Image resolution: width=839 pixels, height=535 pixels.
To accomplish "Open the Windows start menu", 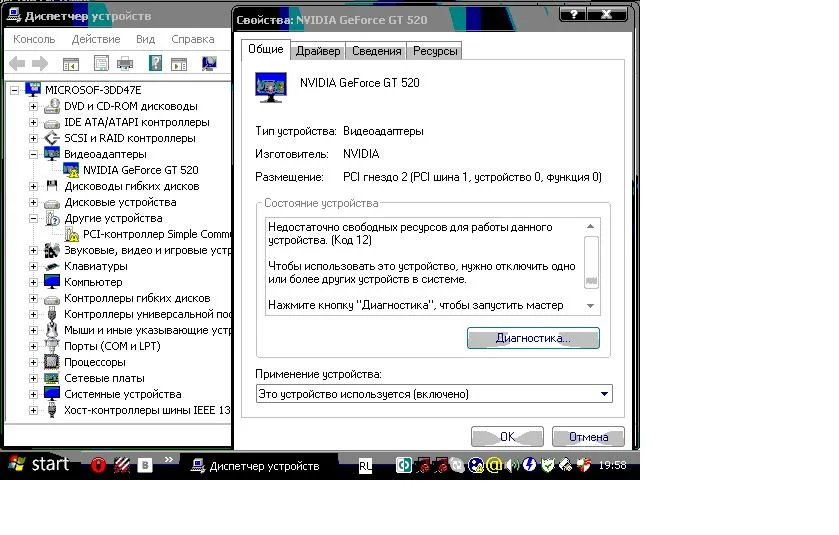I will coord(39,464).
